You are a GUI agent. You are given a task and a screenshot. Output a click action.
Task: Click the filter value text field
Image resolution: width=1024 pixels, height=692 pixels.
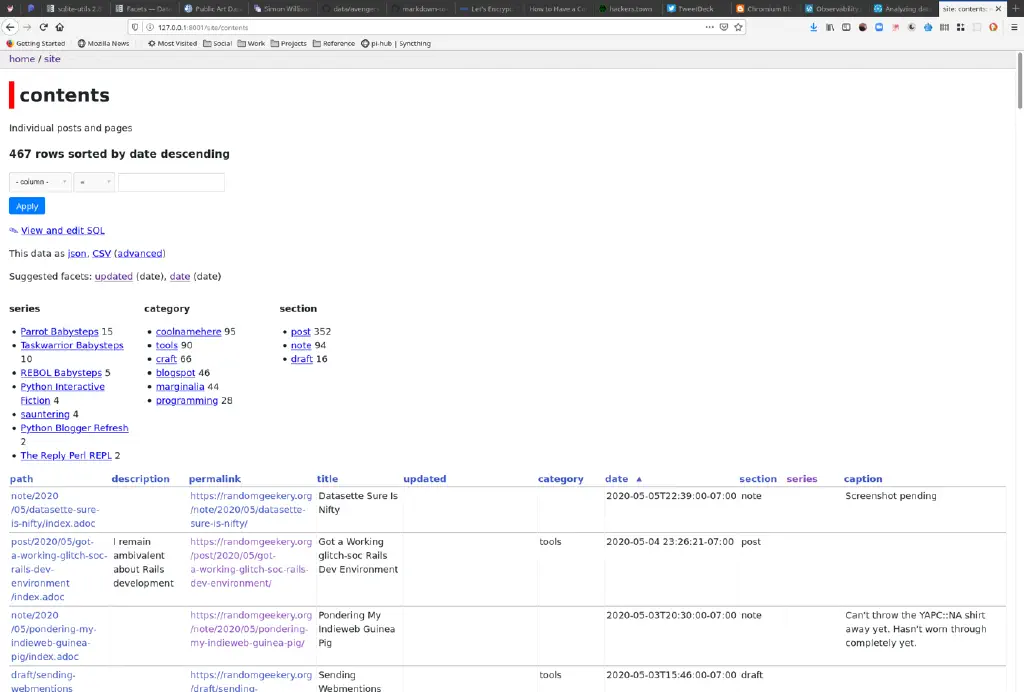coord(171,182)
